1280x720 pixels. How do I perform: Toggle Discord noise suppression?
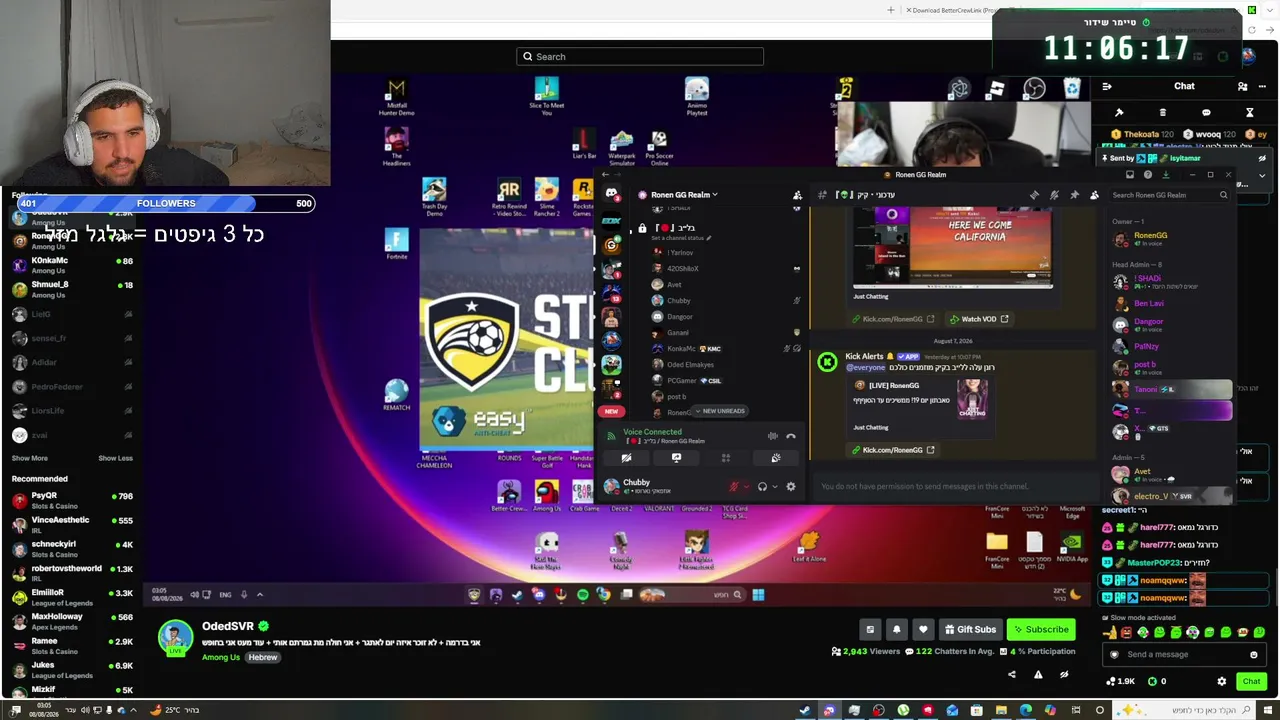tap(773, 436)
